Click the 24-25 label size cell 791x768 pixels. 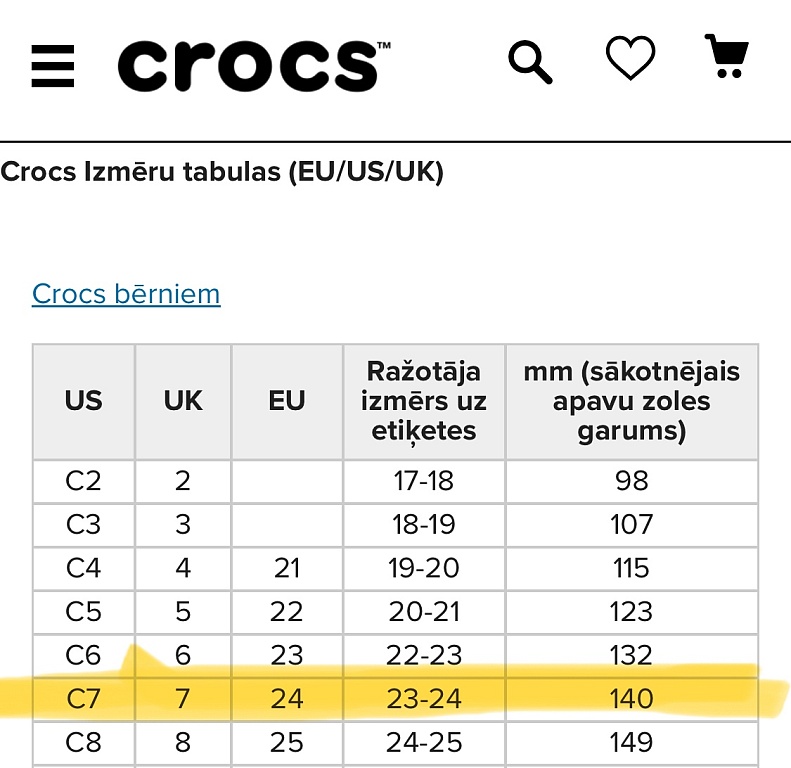(x=424, y=743)
